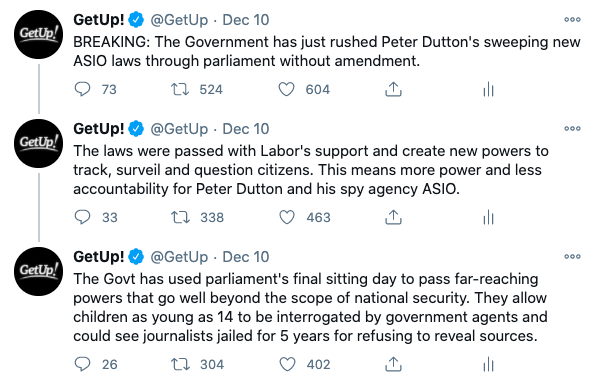Open GetUp! avatar on the first tweet
597x383 pixels.
[38, 35]
